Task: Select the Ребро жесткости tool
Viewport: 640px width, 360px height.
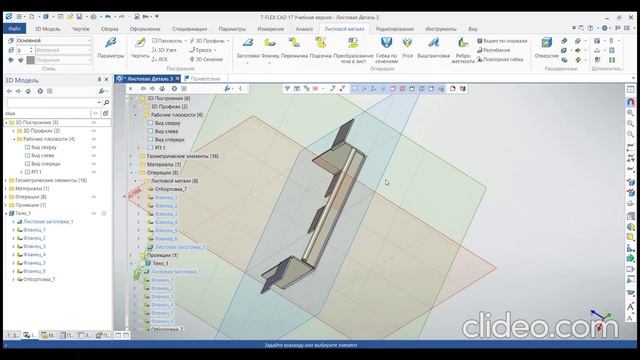Action: point(463,50)
